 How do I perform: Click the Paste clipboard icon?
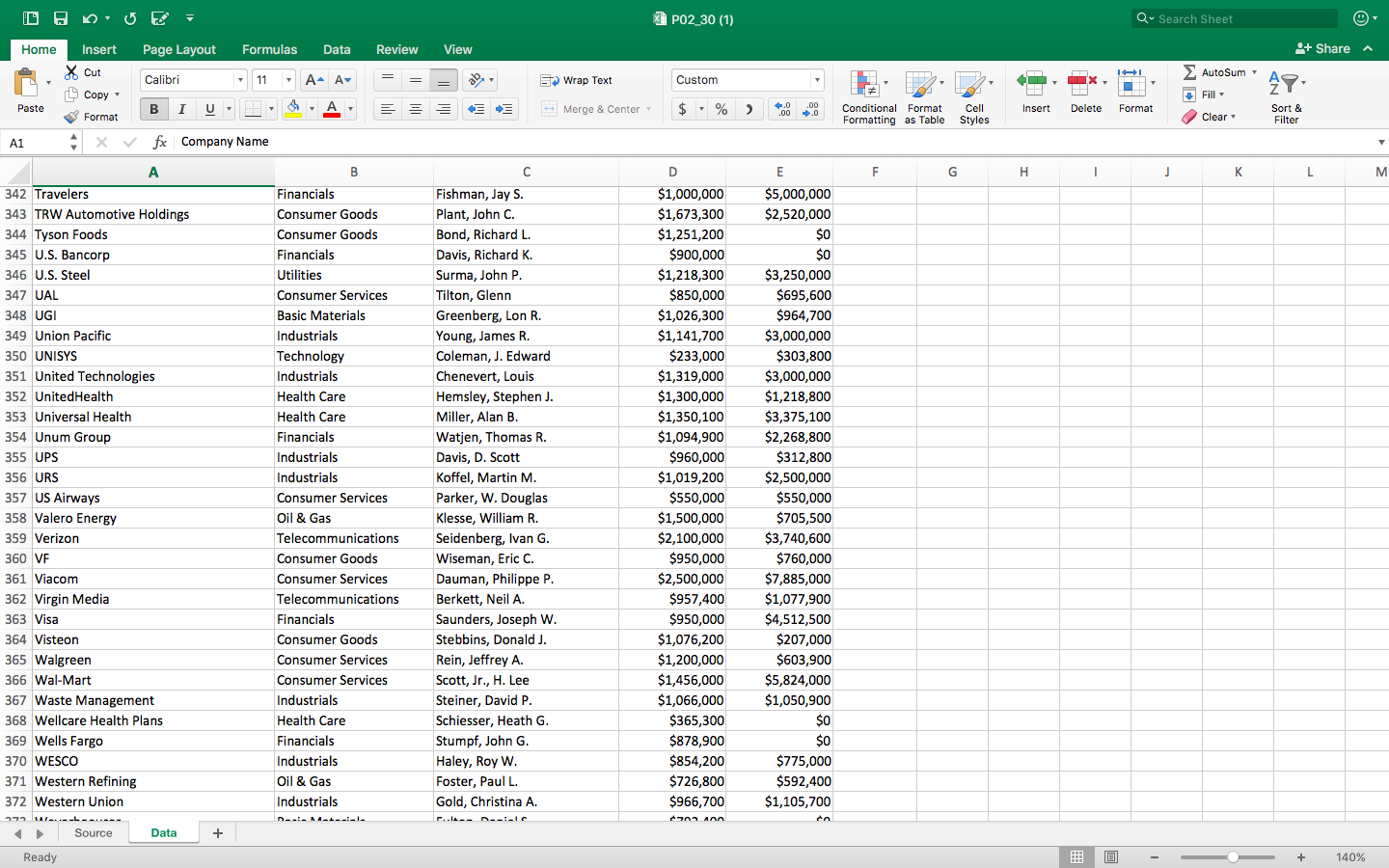click(27, 83)
